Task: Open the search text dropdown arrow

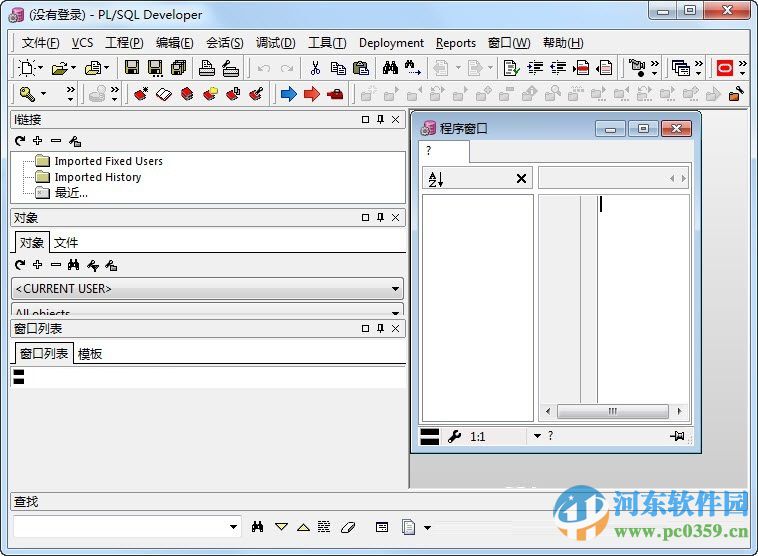Action: point(233,527)
